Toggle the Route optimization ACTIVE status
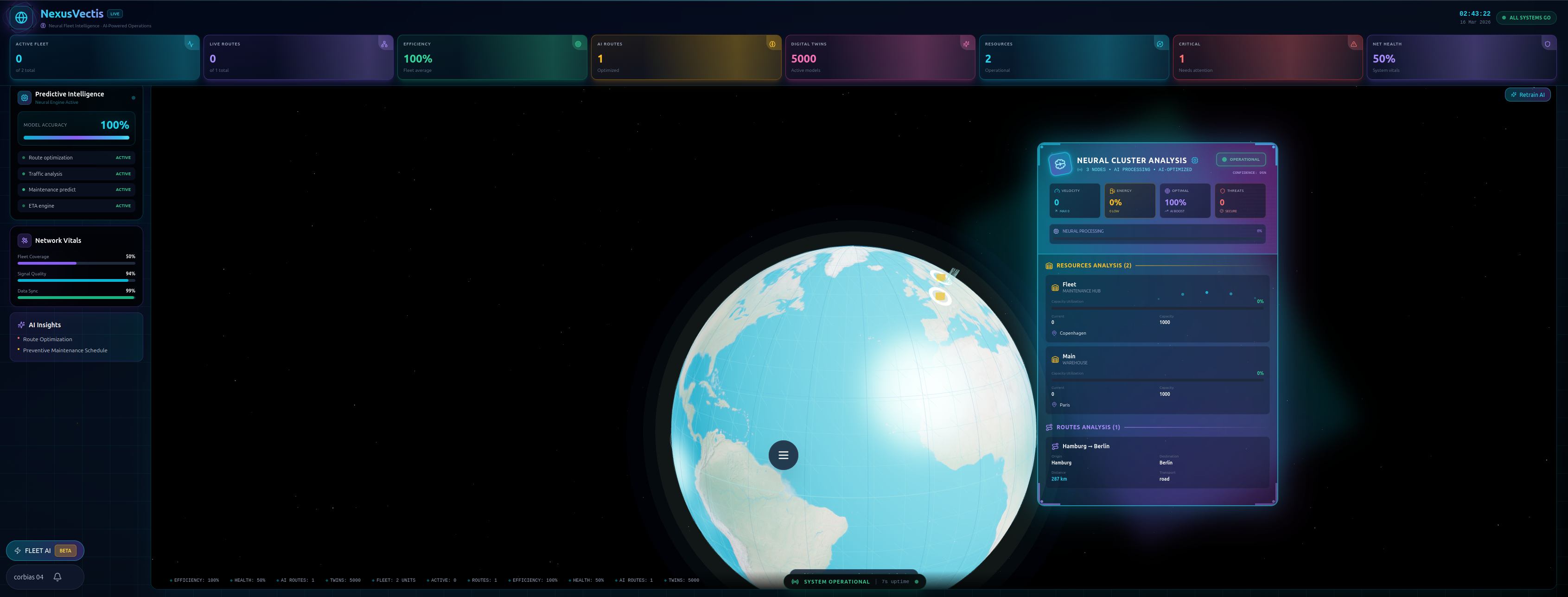The height and width of the screenshot is (597, 1568). pos(123,158)
